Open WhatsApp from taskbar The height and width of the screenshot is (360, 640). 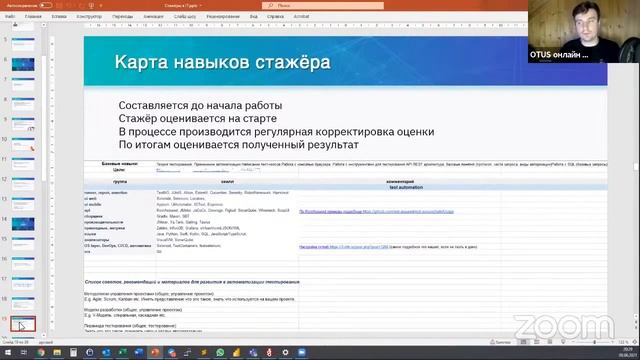point(220,353)
